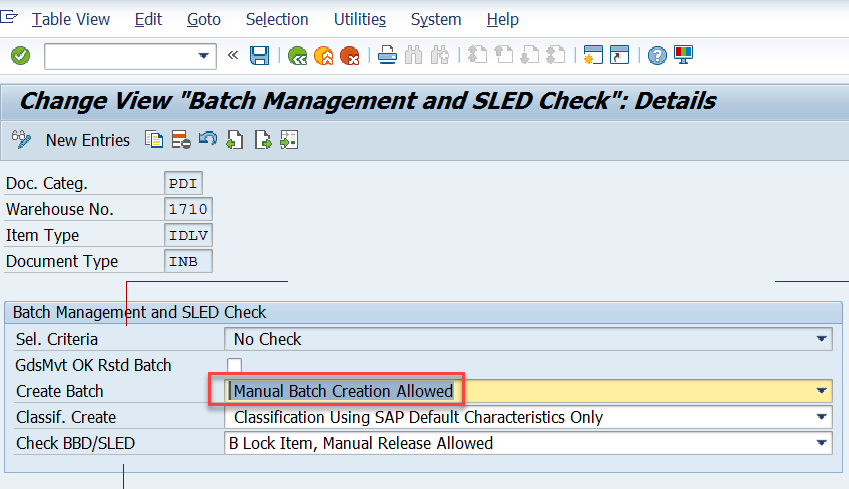The width and height of the screenshot is (849, 489).
Task: Click the Next Entry icon
Action: click(x=263, y=140)
